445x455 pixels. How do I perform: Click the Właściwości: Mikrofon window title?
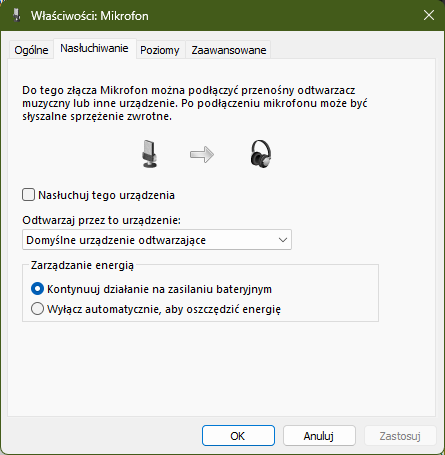coord(90,16)
